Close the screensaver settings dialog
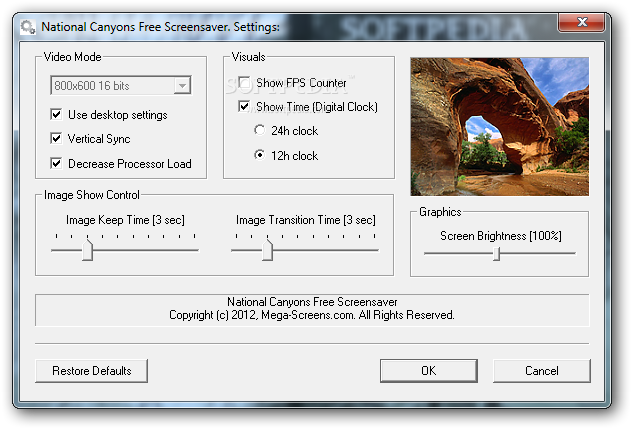Screen dimensions: 632x429 [581, 22]
